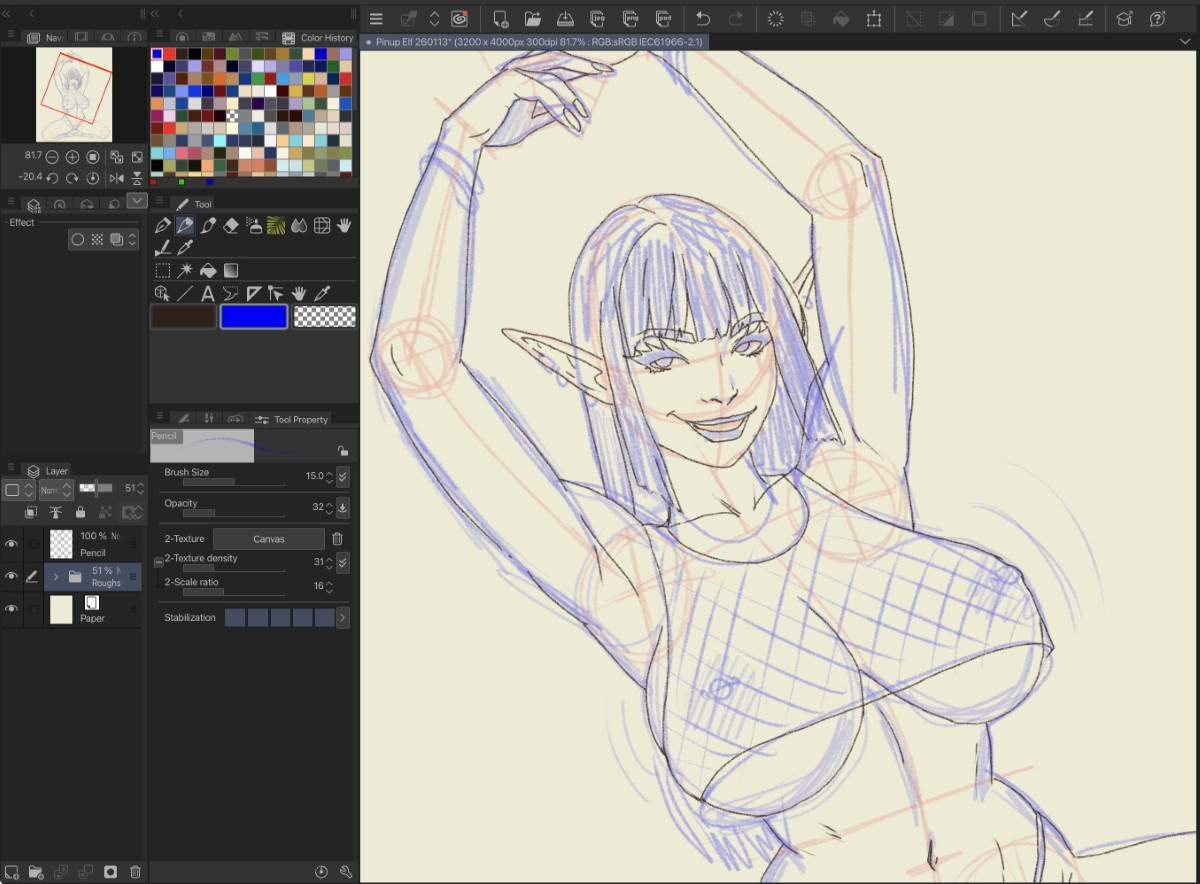
Task: Click the Navigator canvas thumbnail
Action: click(x=74, y=95)
